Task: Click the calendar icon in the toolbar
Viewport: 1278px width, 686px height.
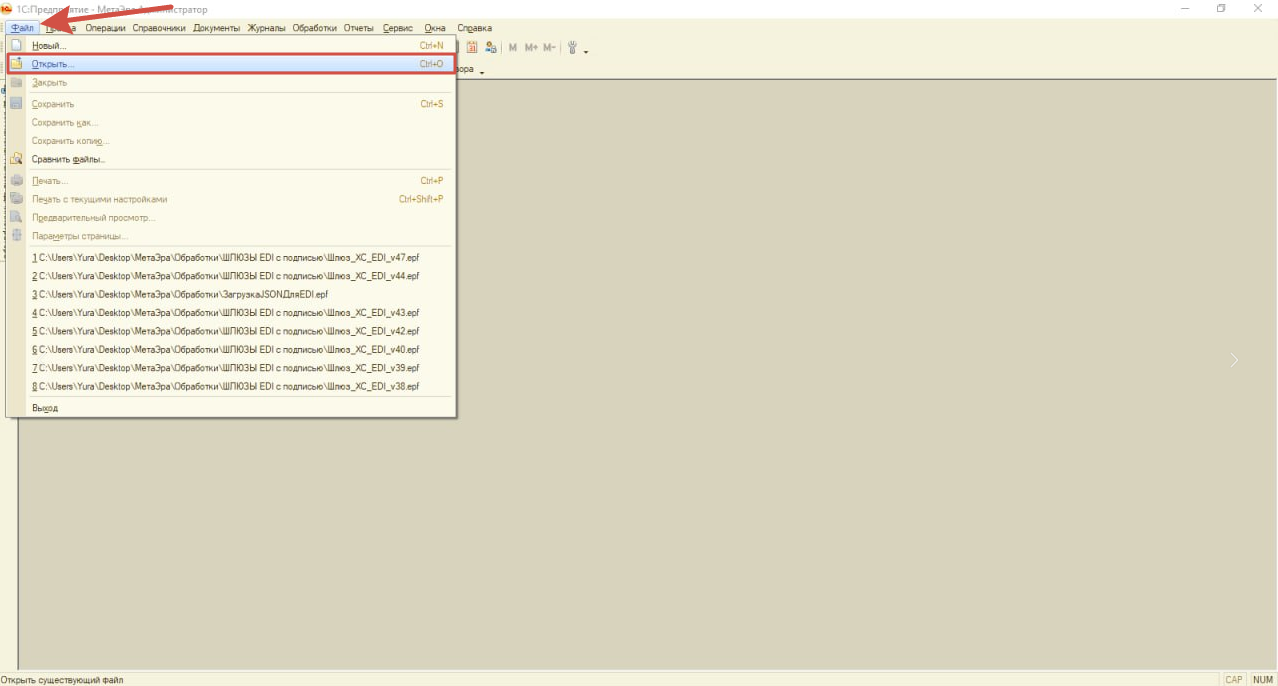Action: point(472,47)
